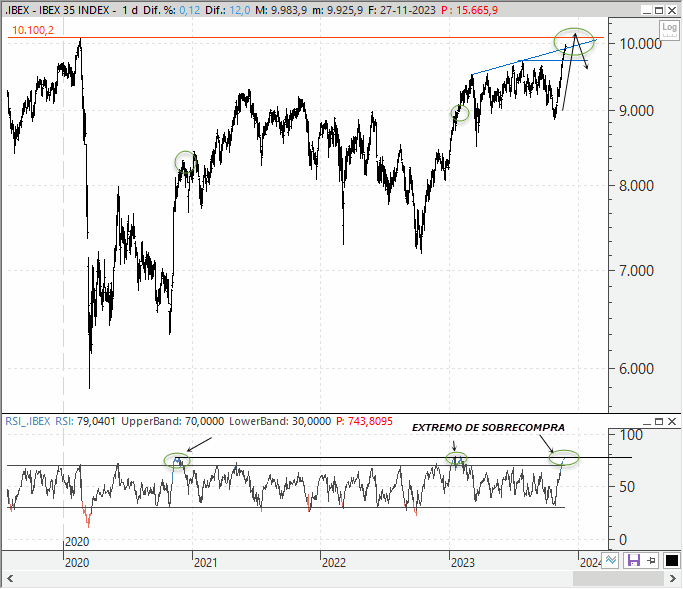Click the 'RSI: 79,0401' value text
Viewport: 683px width, 589px height.
(x=85, y=421)
